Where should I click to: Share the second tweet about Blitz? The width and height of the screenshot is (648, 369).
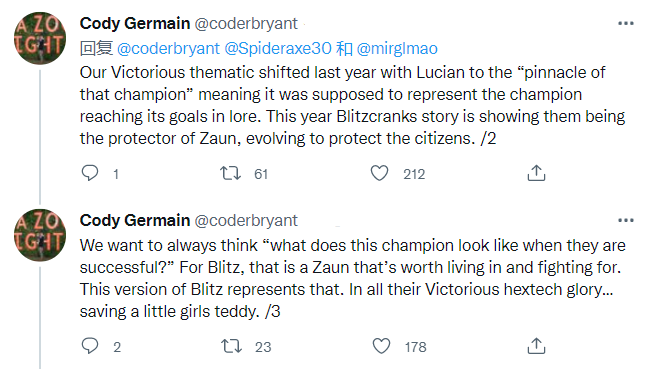tap(536, 346)
